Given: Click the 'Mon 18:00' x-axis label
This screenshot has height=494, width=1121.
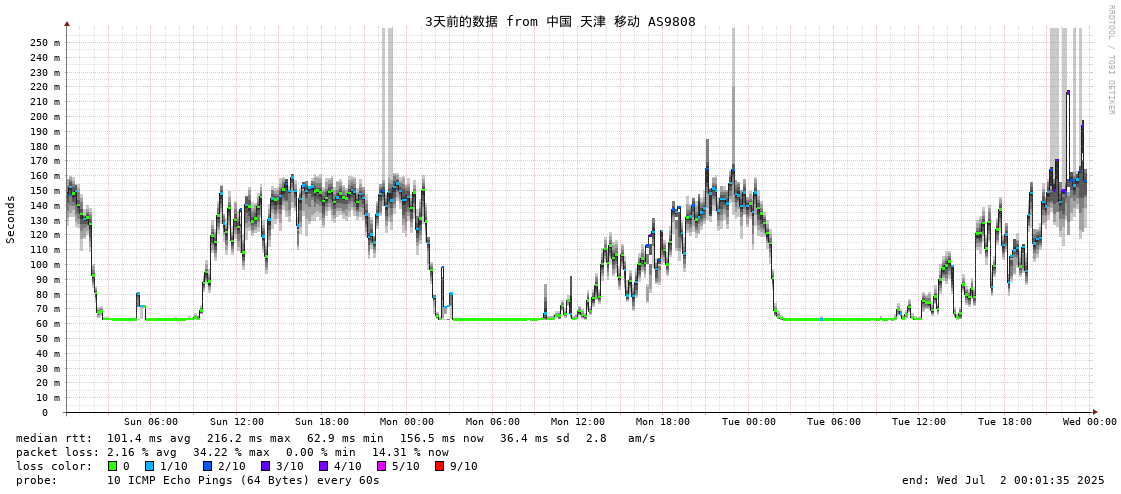Looking at the screenshot, I should point(663,422).
